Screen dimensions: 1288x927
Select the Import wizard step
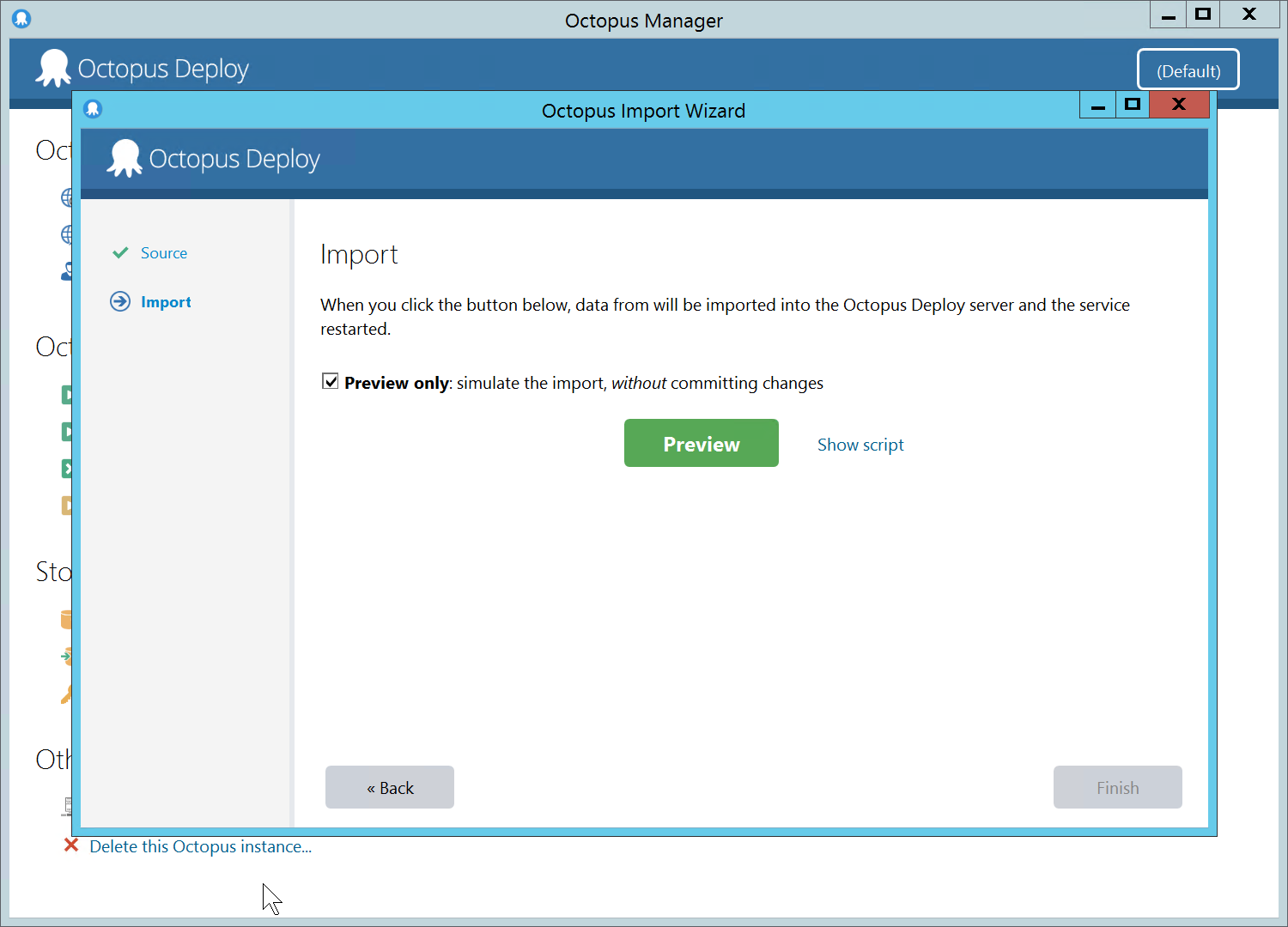coord(166,302)
